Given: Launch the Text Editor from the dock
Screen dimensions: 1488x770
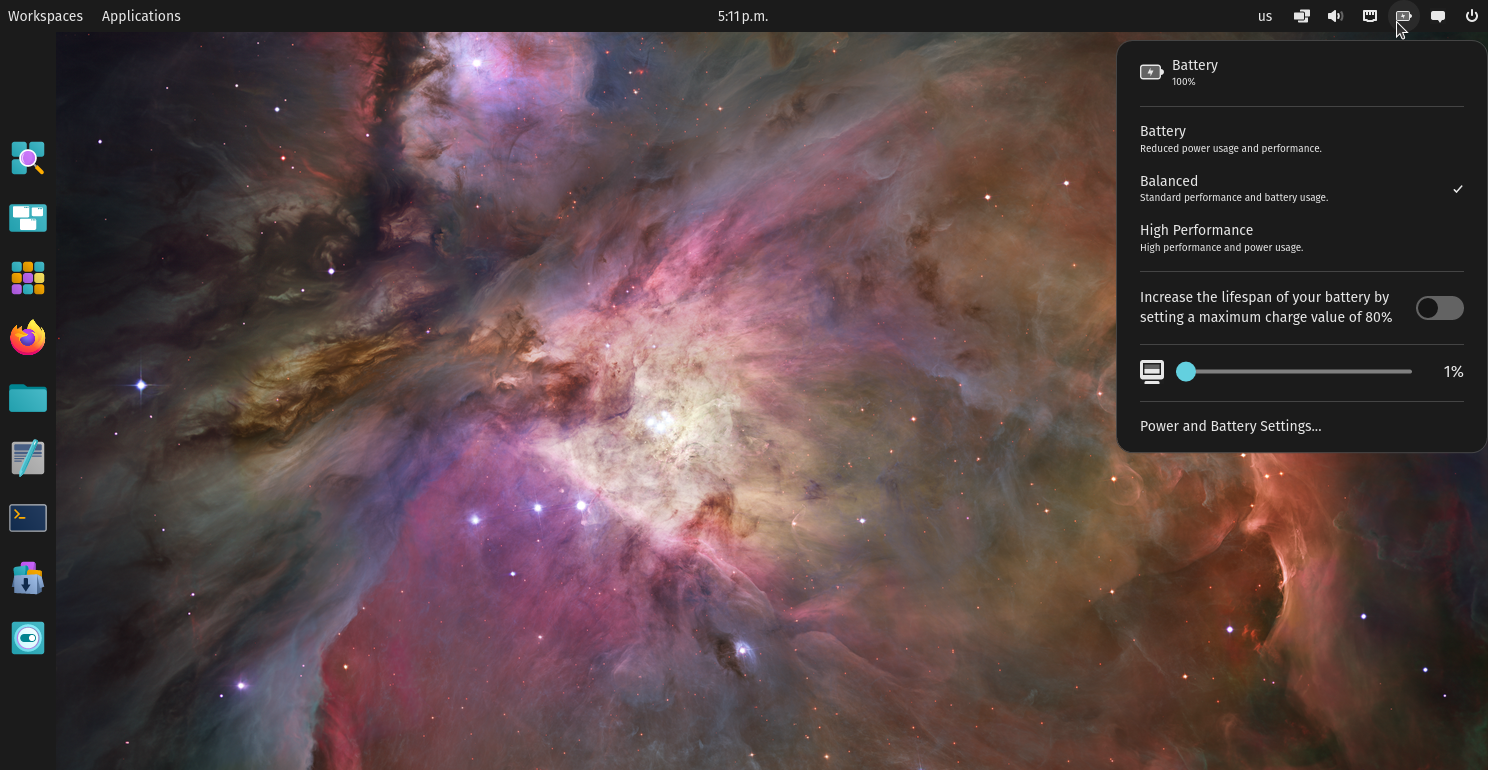Looking at the screenshot, I should coord(28,458).
